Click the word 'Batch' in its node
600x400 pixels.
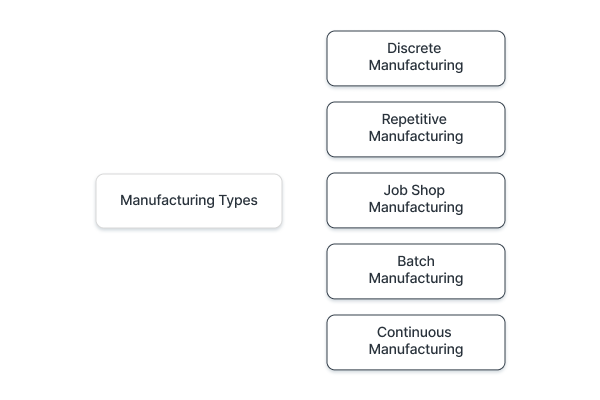pyautogui.click(x=416, y=261)
